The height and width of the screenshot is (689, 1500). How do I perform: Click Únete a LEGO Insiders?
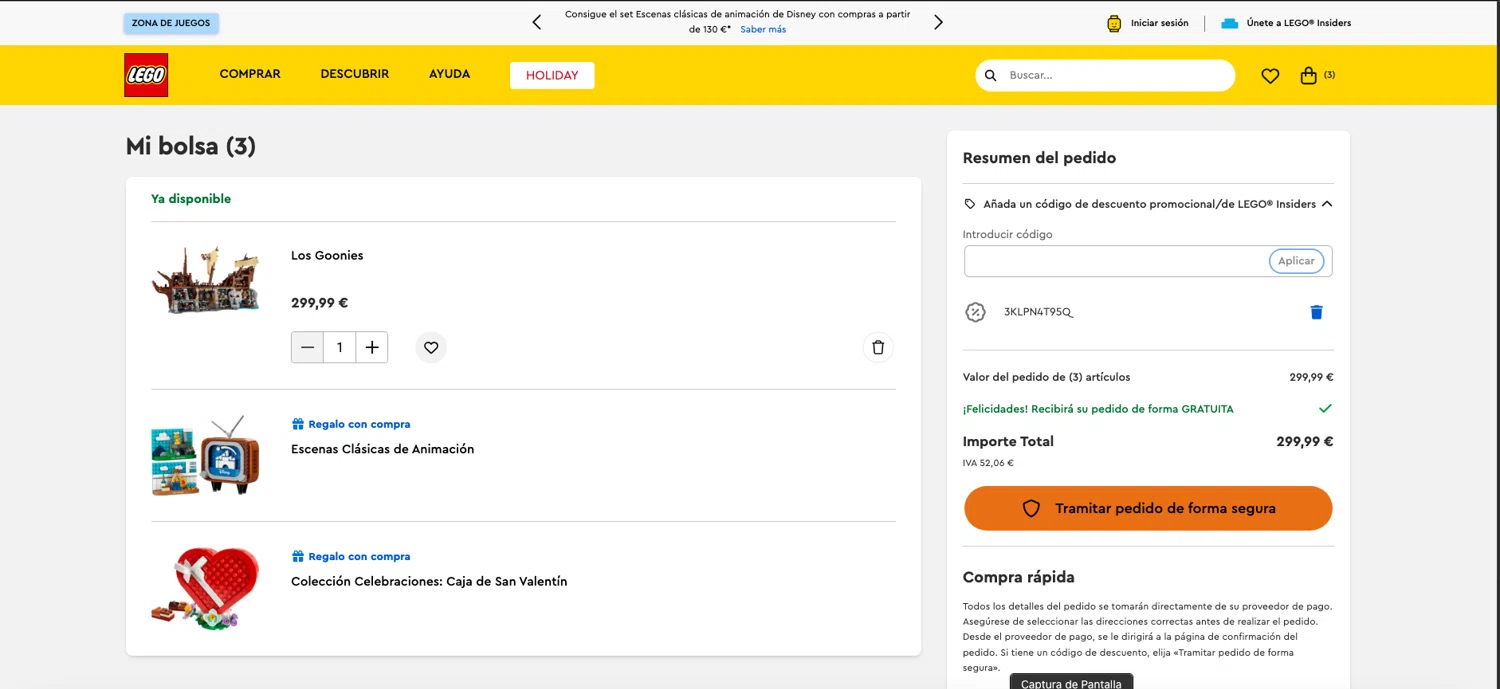tap(1299, 23)
